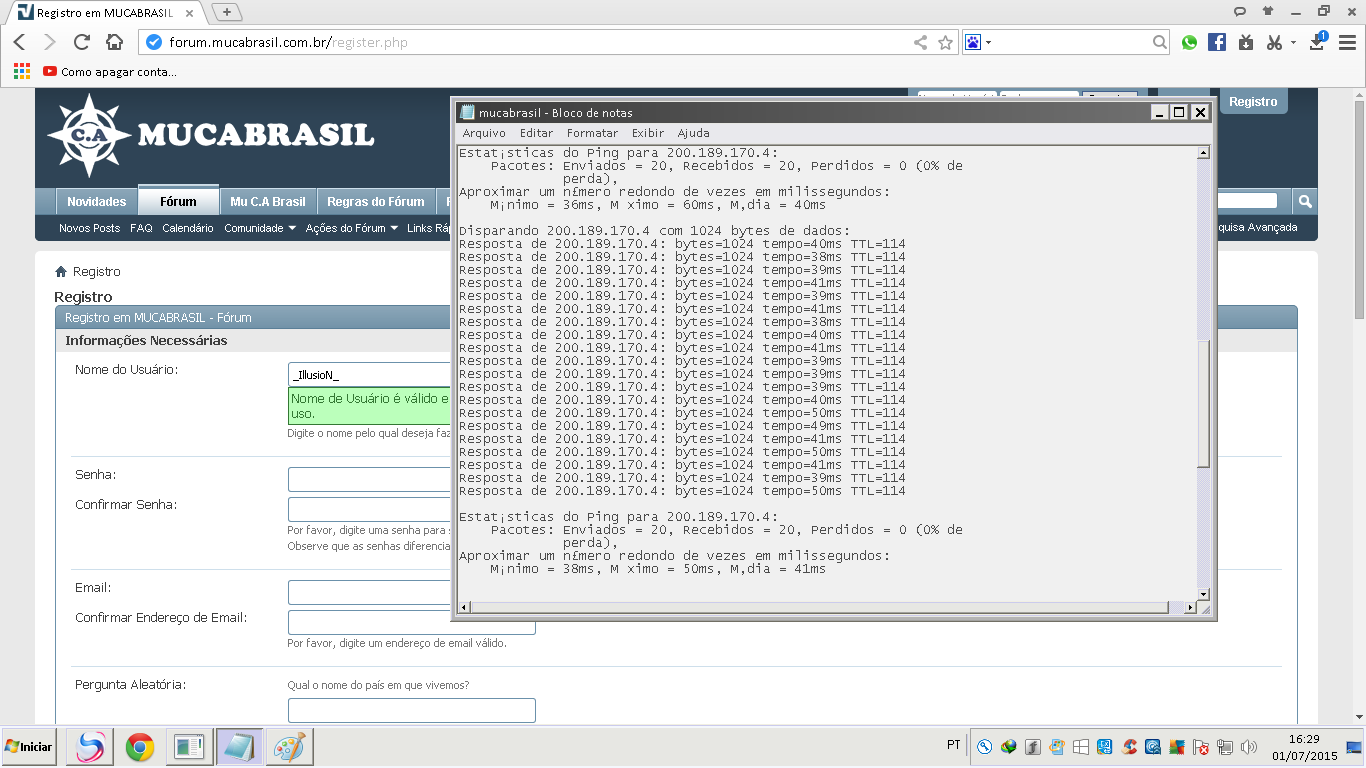Open the Formatar menu in Notepad
Viewport: 1366px width, 768px height.
(592, 133)
